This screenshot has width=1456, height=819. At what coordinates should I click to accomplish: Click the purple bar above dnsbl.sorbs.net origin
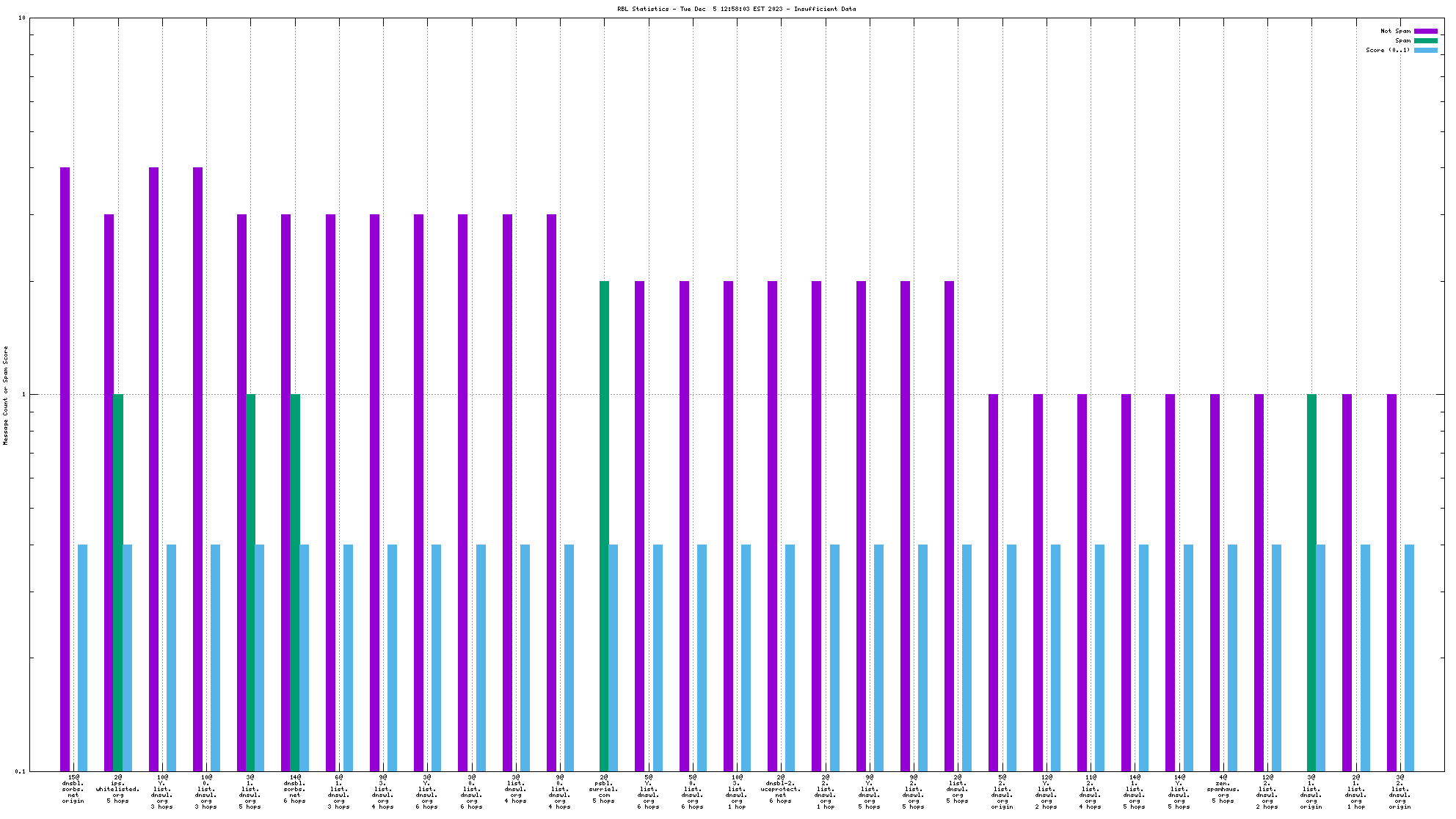coord(65,468)
